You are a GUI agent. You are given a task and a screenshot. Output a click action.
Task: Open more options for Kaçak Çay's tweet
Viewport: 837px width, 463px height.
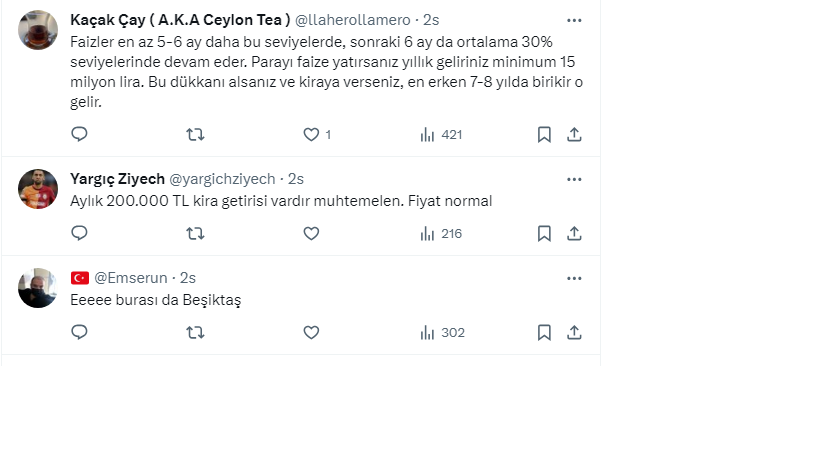click(574, 20)
